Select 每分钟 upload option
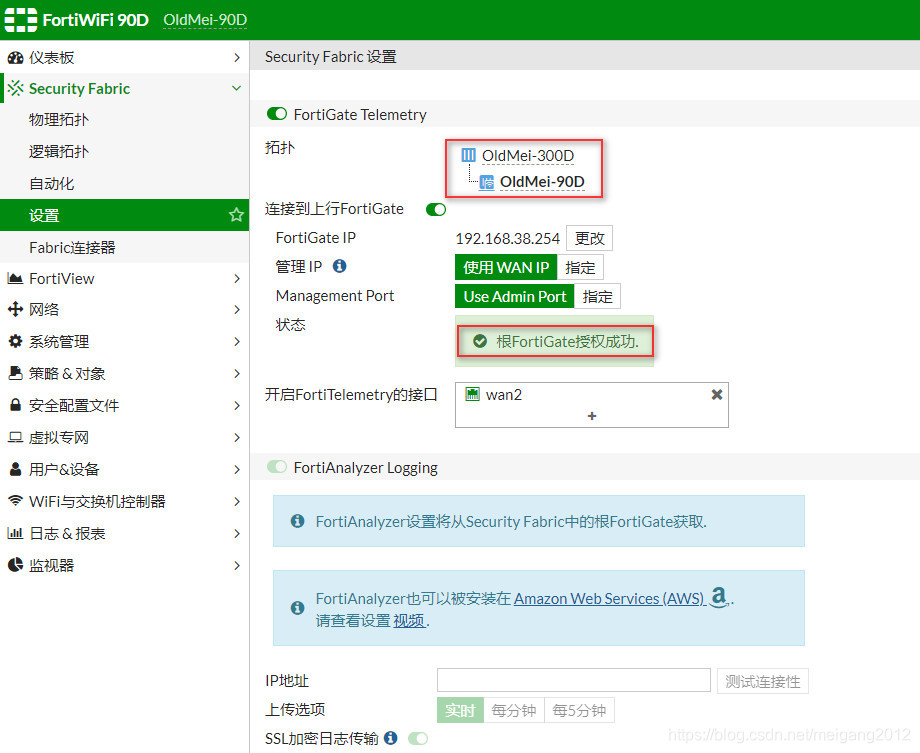The height and width of the screenshot is (753, 920). pos(513,710)
